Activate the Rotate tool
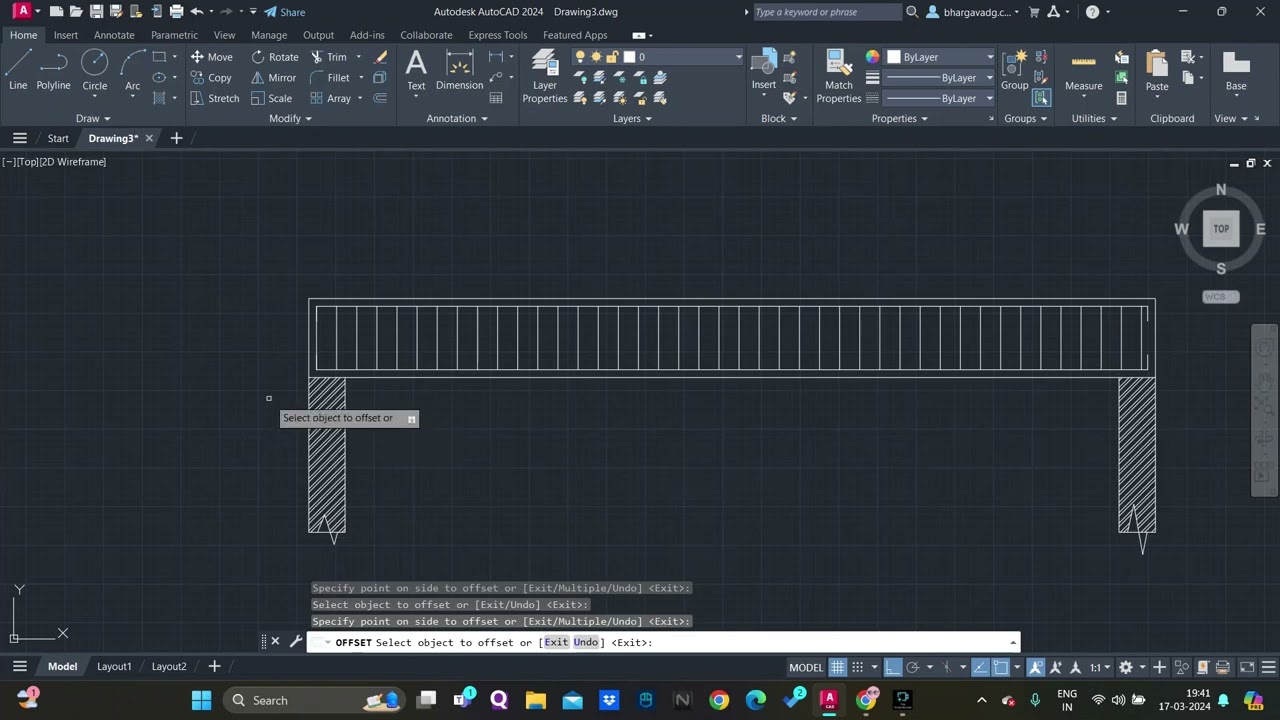 (274, 57)
